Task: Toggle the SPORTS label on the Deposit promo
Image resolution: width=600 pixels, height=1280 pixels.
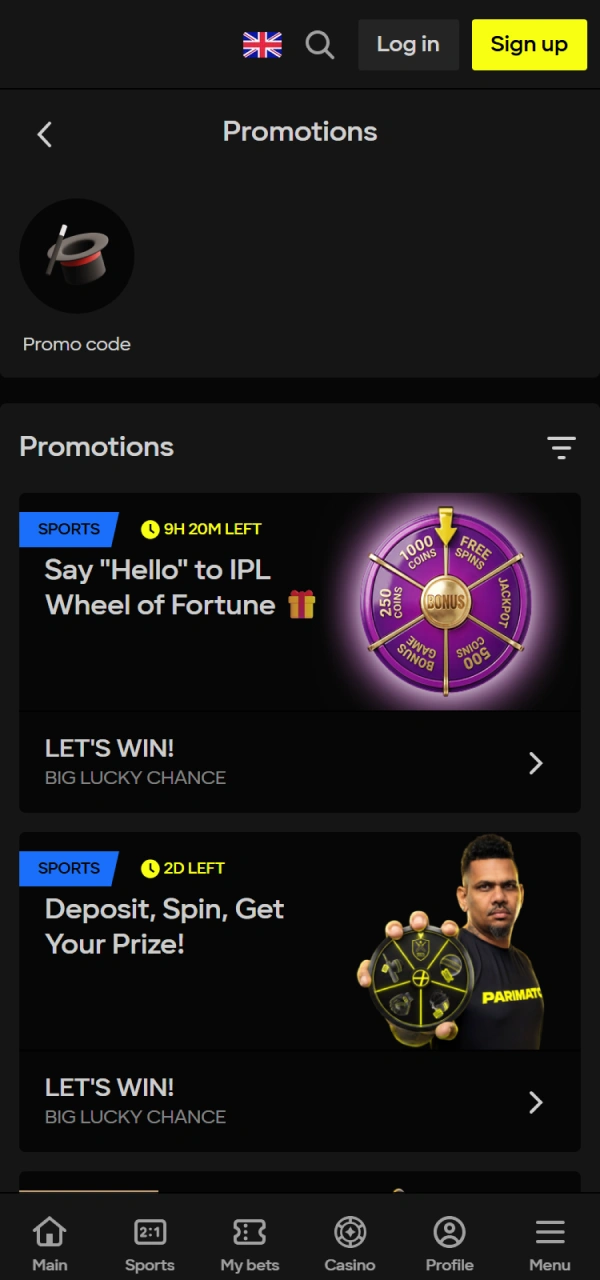Action: coord(68,868)
